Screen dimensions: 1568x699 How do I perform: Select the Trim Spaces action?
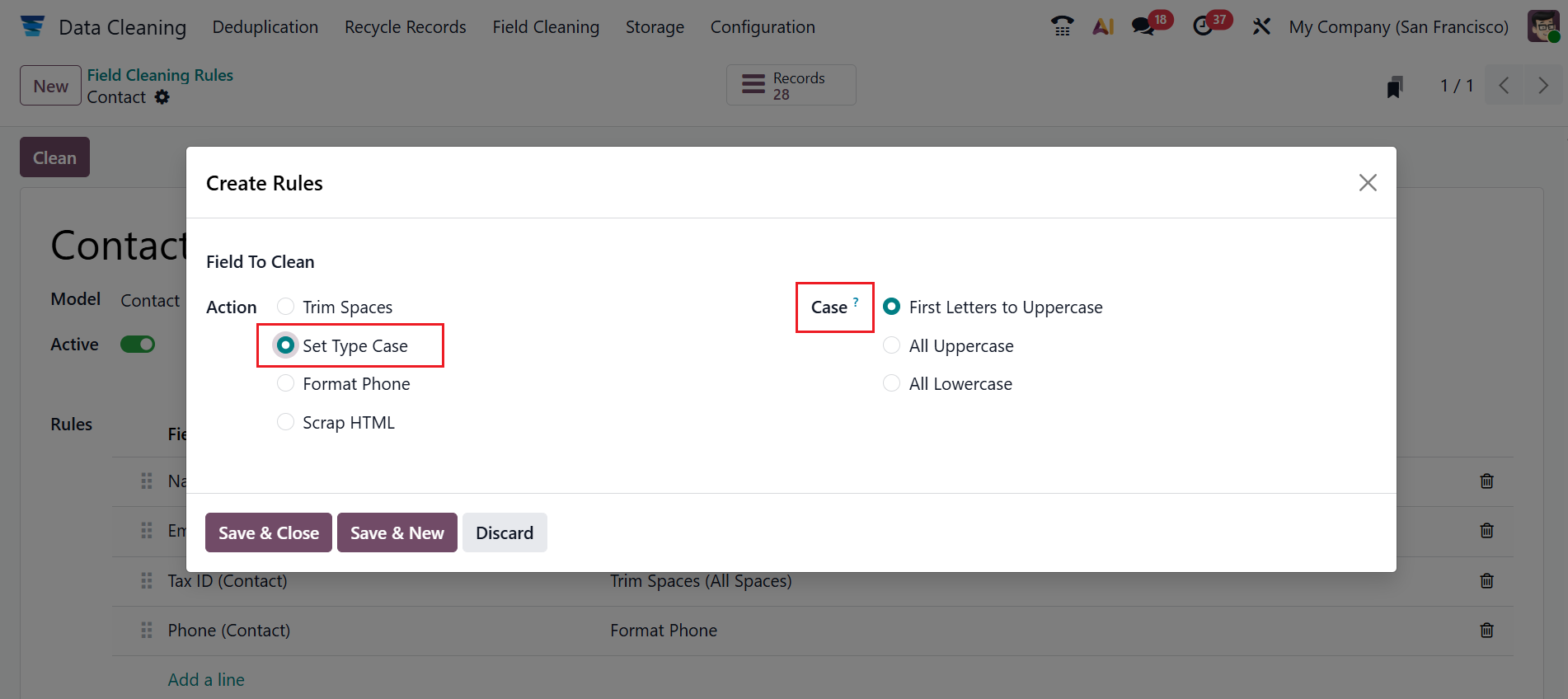[286, 307]
